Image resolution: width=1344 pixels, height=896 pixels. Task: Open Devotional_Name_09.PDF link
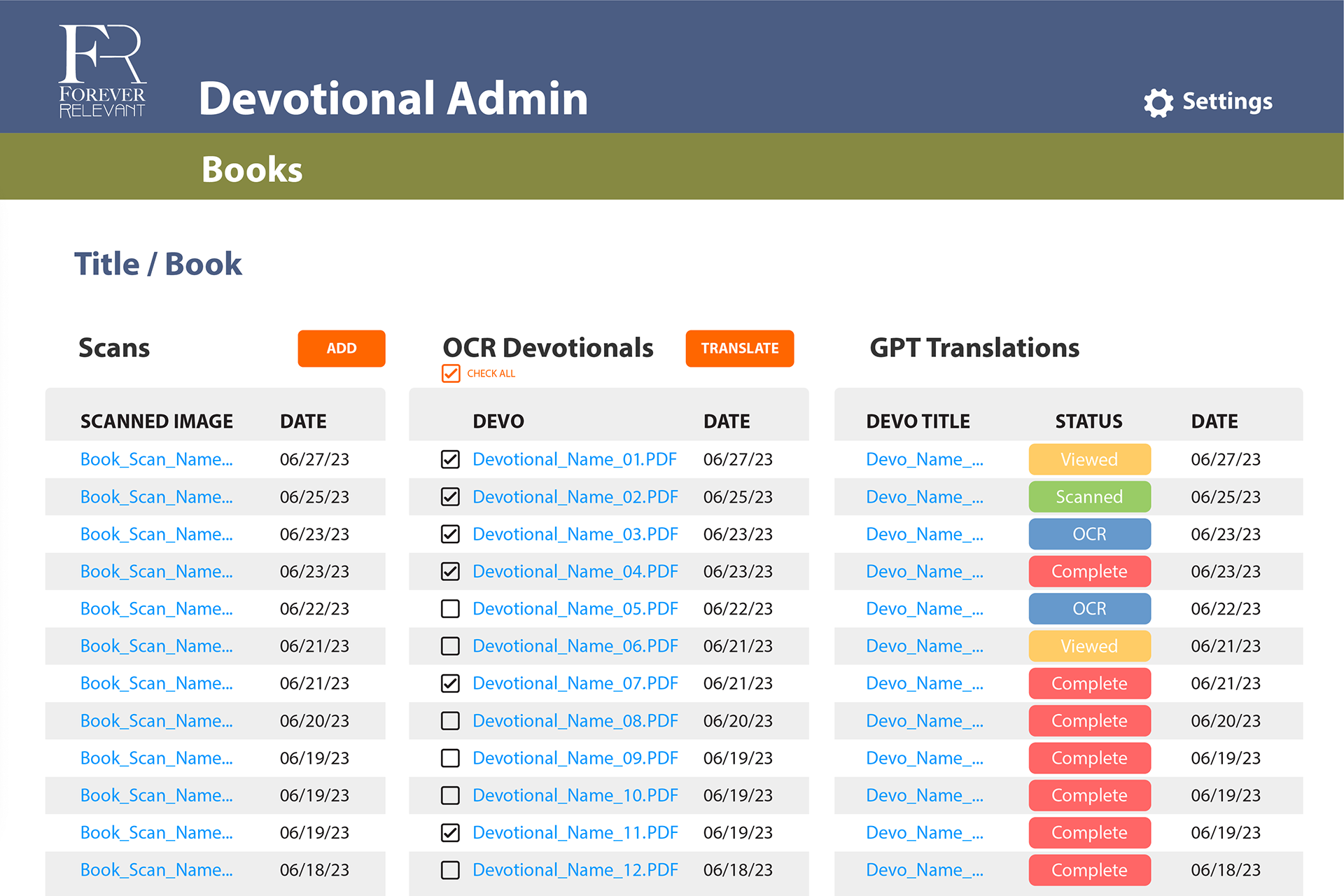pyautogui.click(x=575, y=758)
